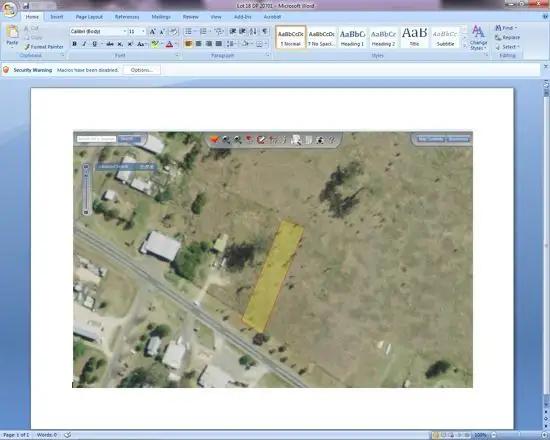Activate the Format Painter tool

tap(44, 47)
